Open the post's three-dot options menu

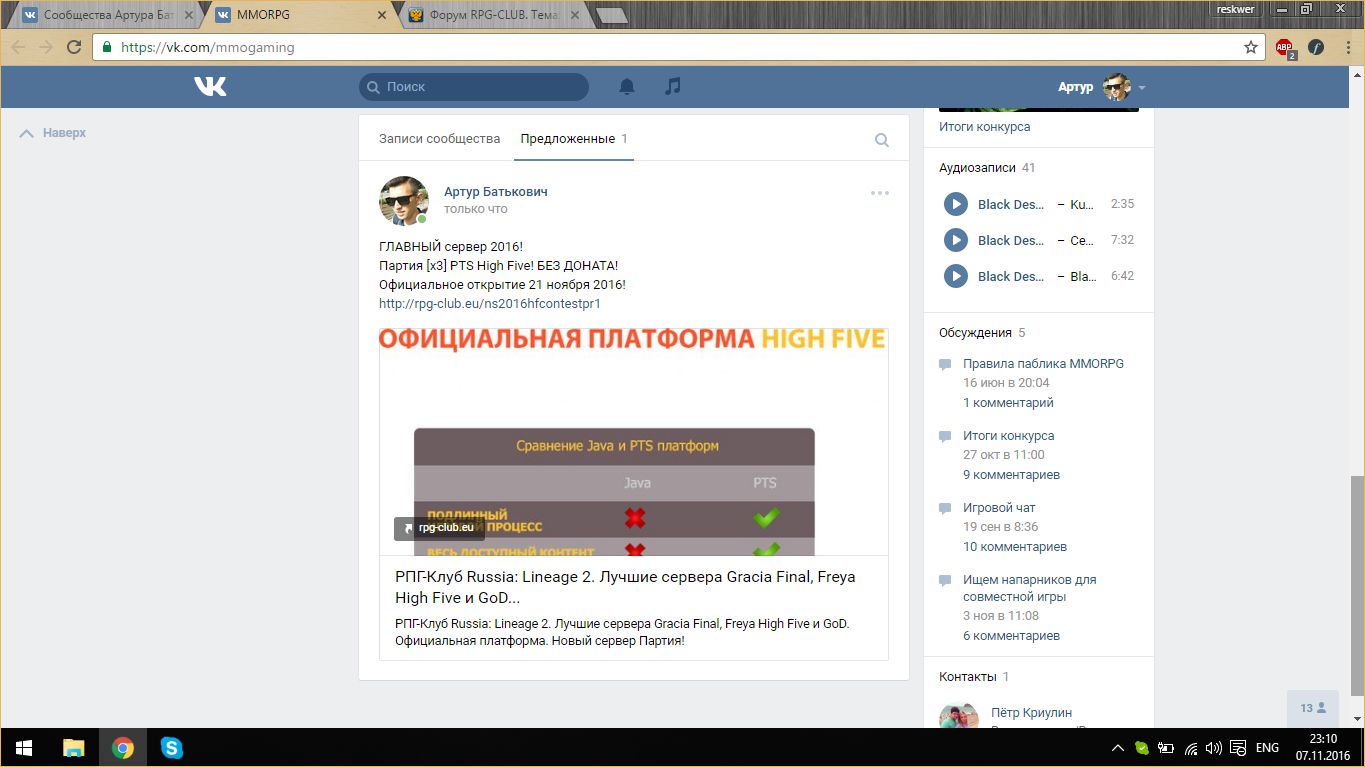879,193
